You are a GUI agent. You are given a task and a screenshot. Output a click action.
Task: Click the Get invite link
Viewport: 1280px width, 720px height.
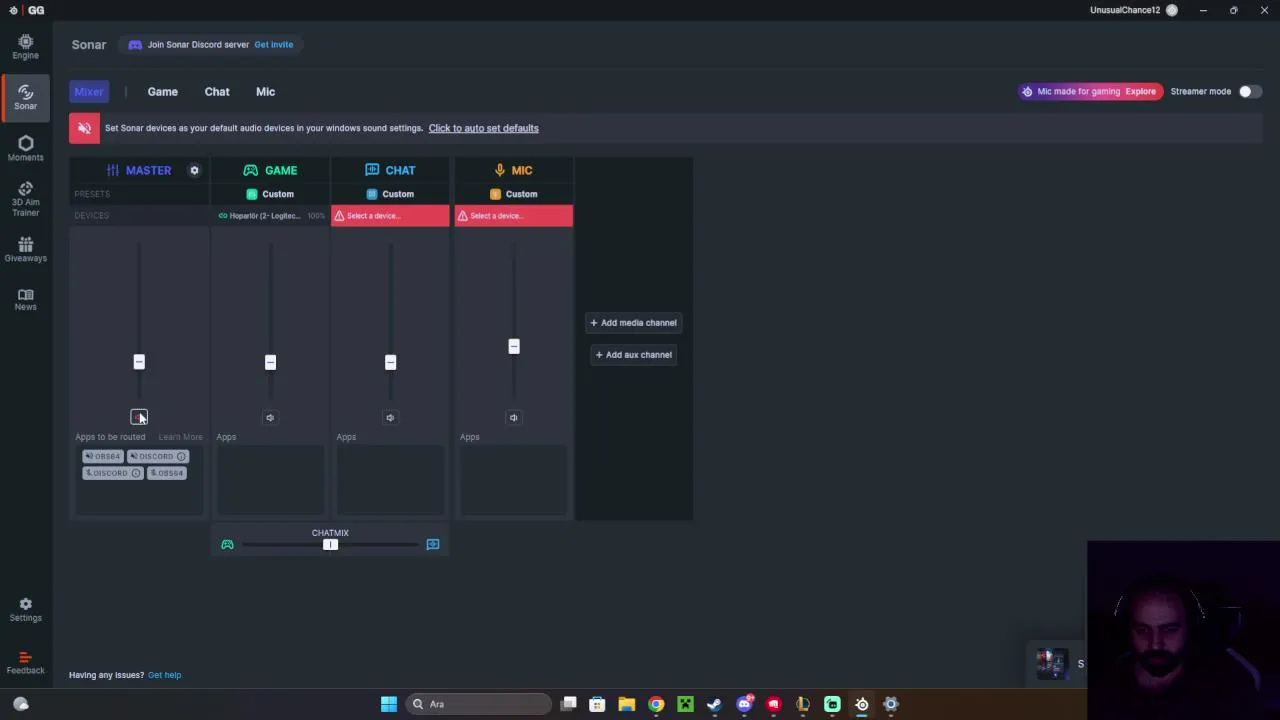(273, 44)
